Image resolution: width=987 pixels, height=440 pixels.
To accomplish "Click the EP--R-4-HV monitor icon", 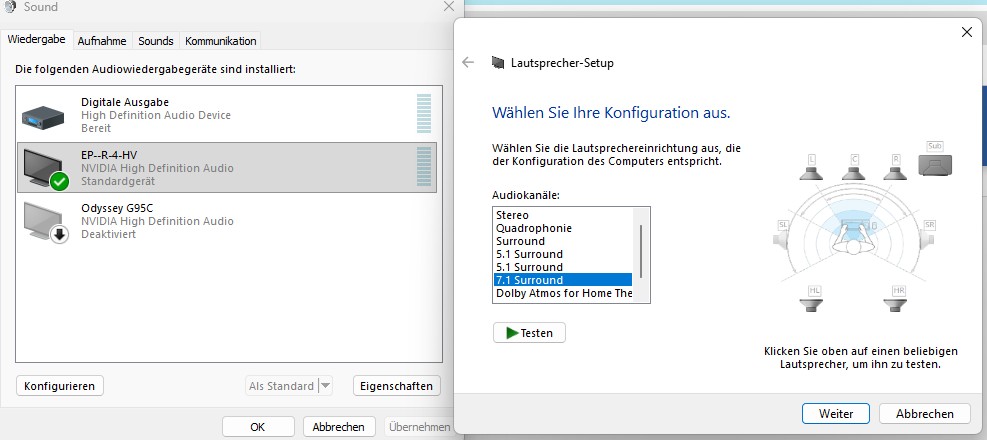I will pyautogui.click(x=45, y=169).
